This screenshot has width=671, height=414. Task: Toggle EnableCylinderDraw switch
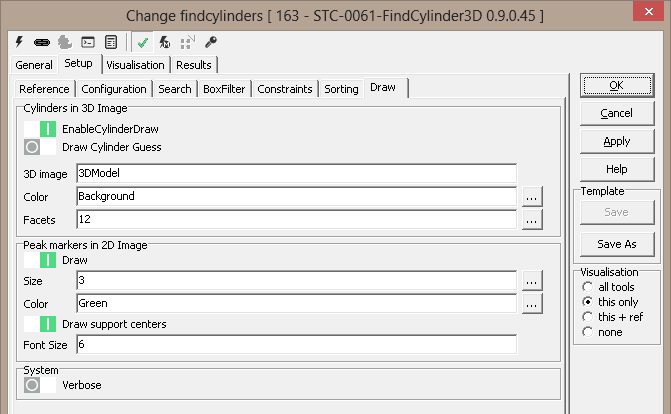tap(40, 129)
